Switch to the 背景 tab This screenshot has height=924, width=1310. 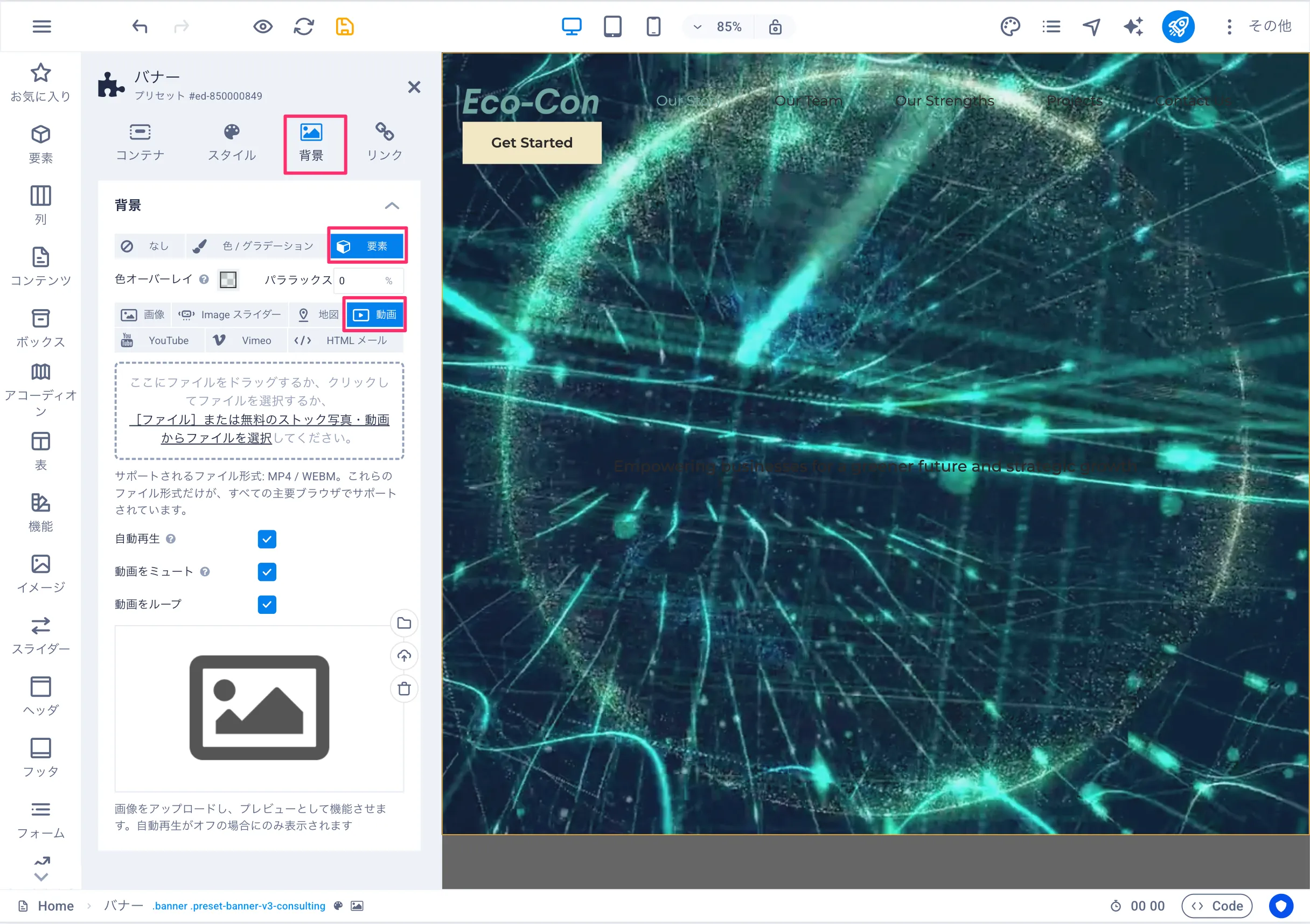coord(311,143)
